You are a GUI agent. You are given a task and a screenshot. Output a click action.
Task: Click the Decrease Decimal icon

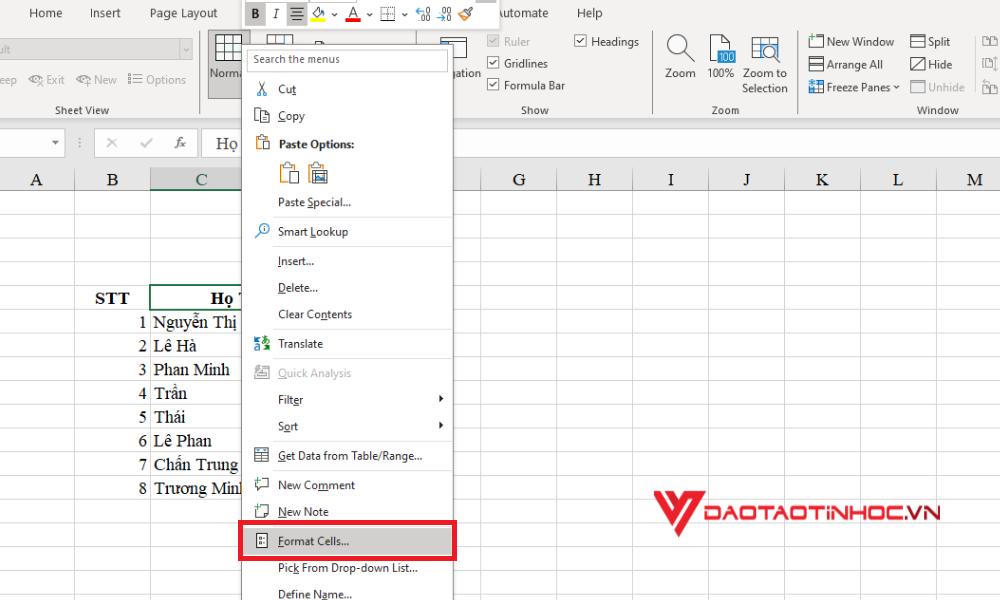(x=443, y=13)
